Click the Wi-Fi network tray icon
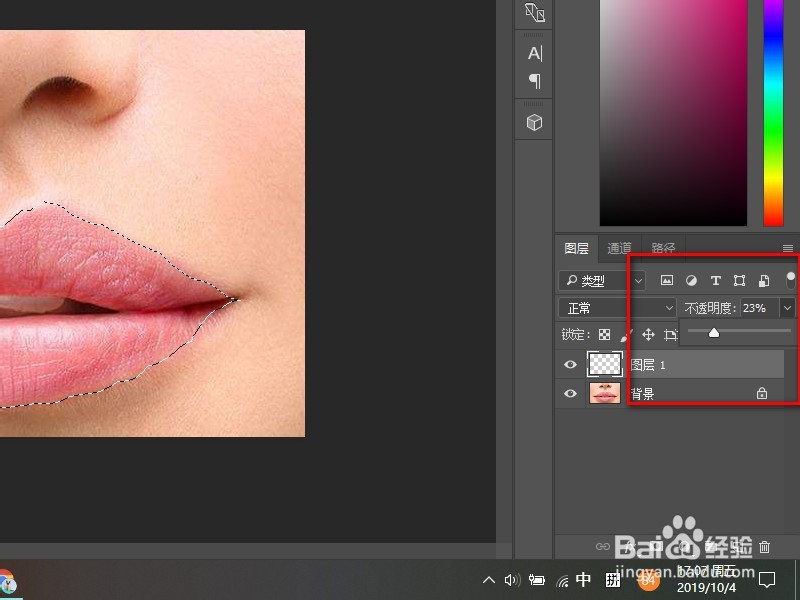This screenshot has height=600, width=800. pyautogui.click(x=562, y=580)
